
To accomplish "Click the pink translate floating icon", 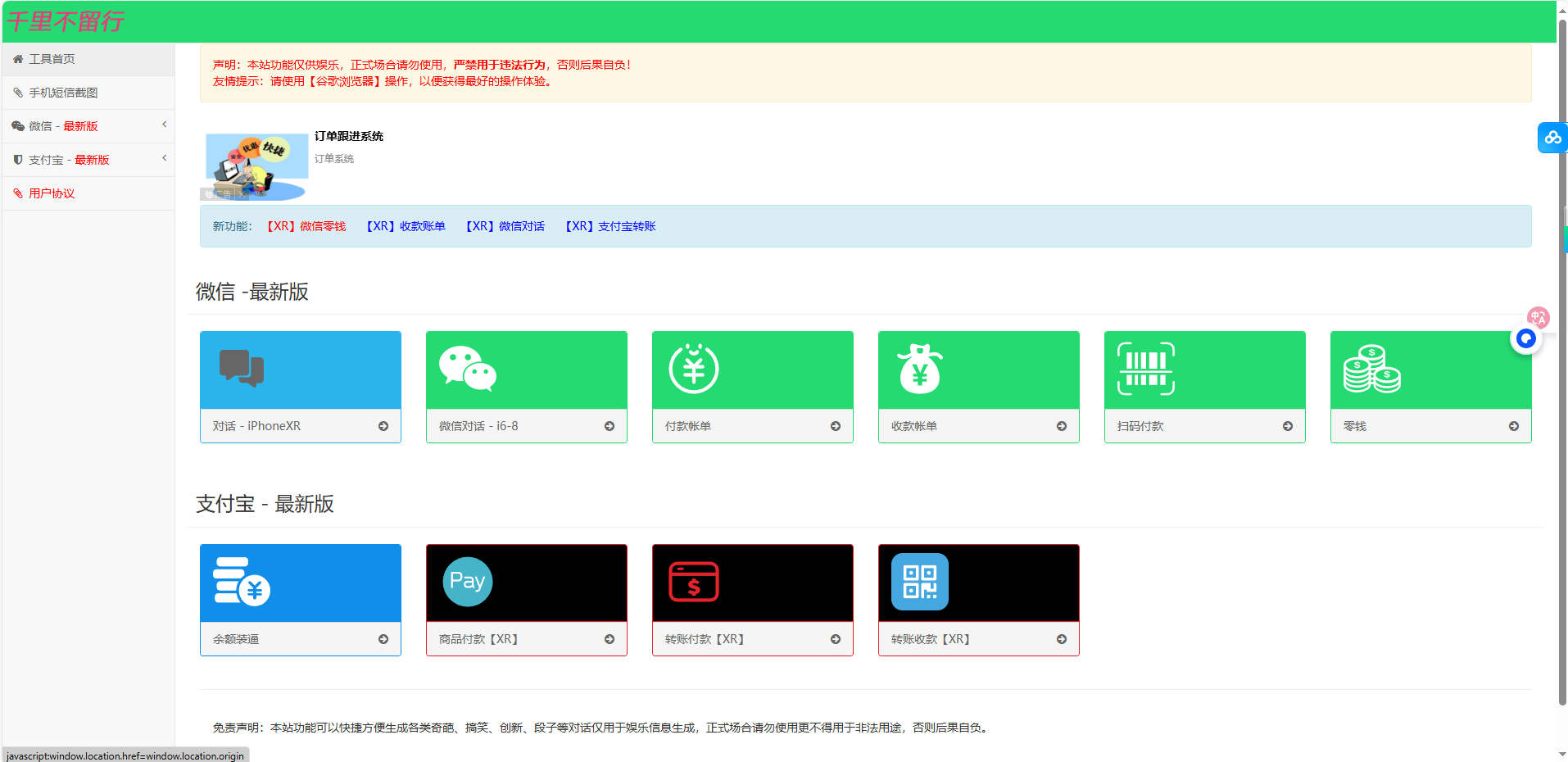I will point(1539,317).
